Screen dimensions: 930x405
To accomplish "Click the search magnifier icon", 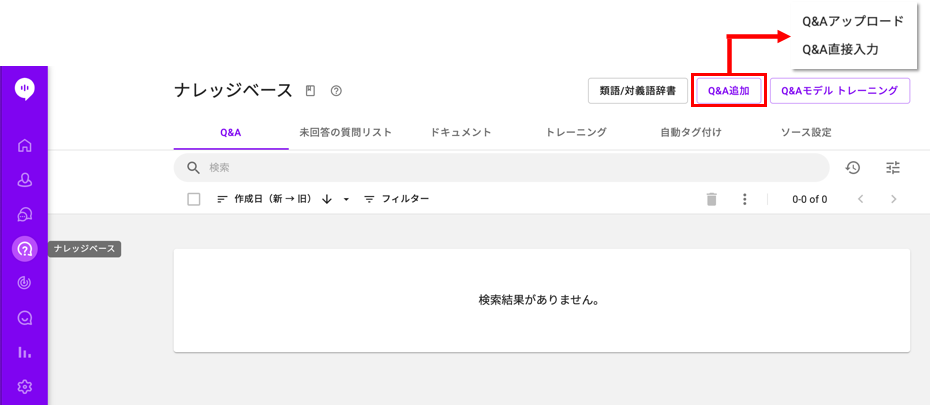I will (193, 168).
